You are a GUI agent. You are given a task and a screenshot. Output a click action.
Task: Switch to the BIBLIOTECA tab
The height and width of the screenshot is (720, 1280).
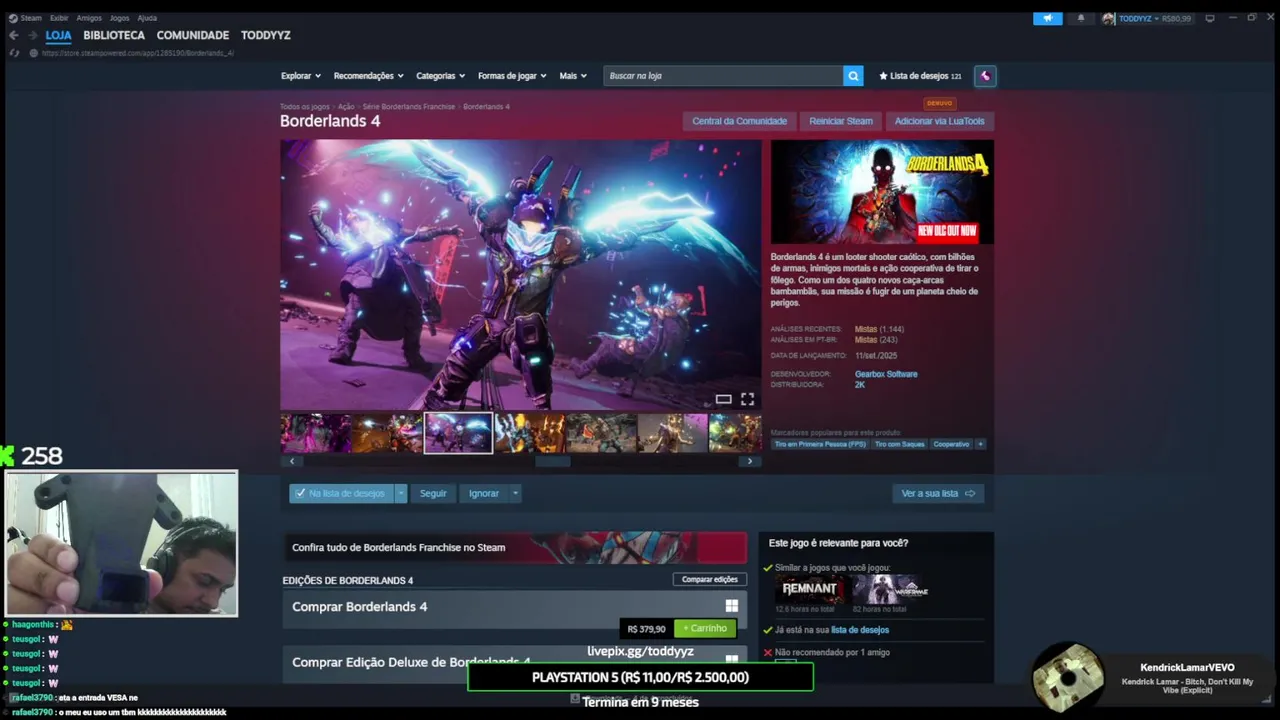pyautogui.click(x=114, y=35)
